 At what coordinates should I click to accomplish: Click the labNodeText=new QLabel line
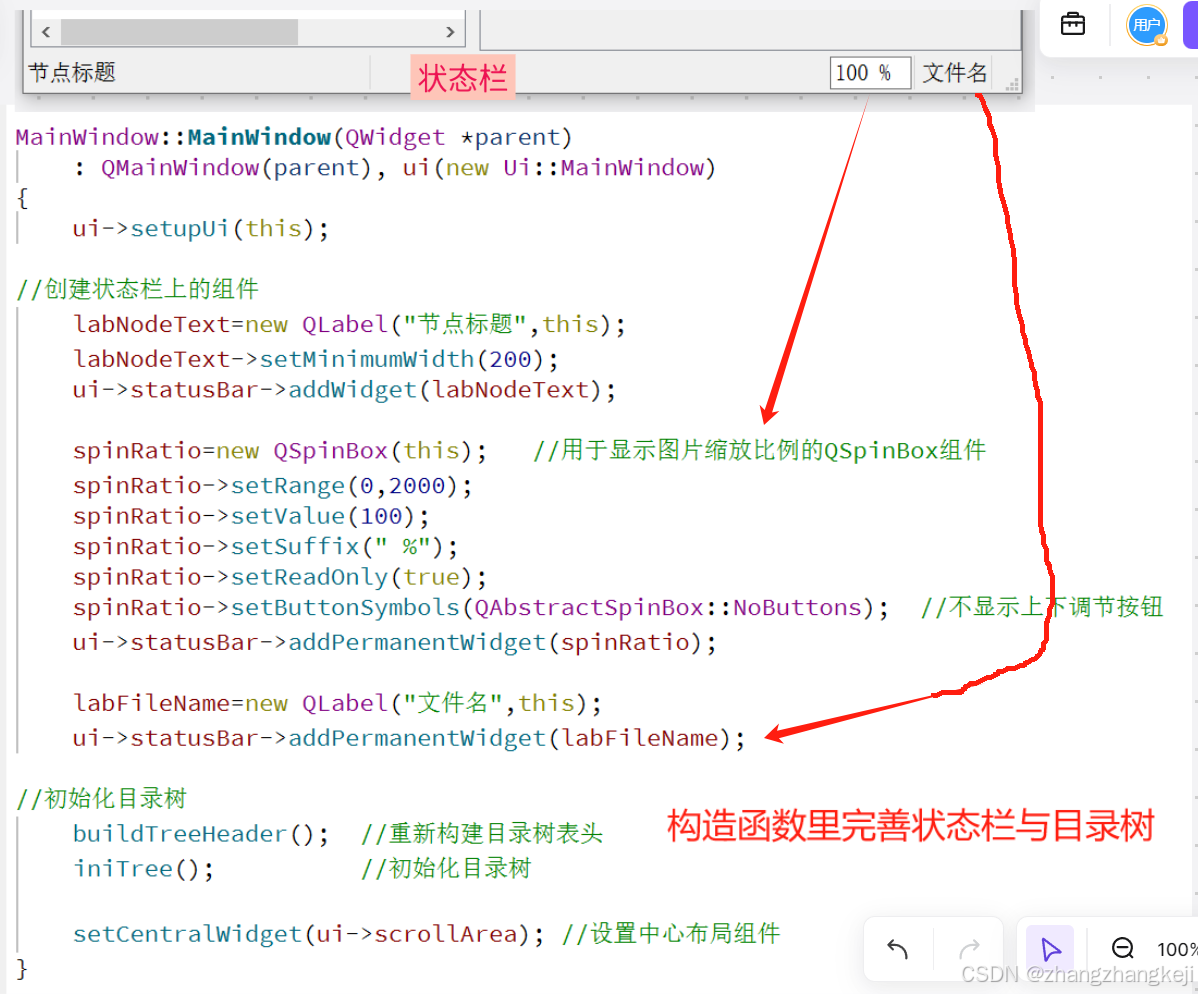(x=349, y=324)
